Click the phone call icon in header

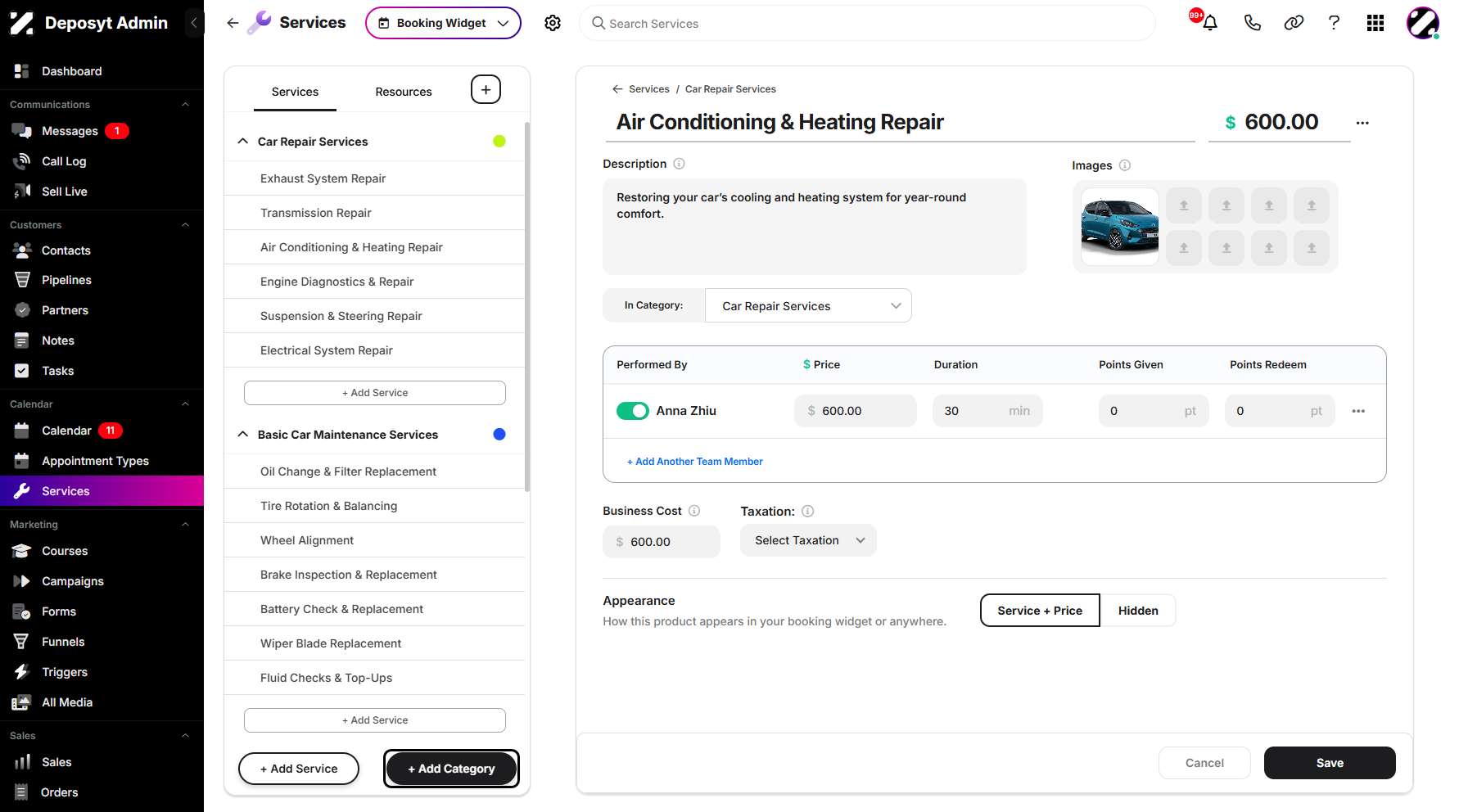1252,23
